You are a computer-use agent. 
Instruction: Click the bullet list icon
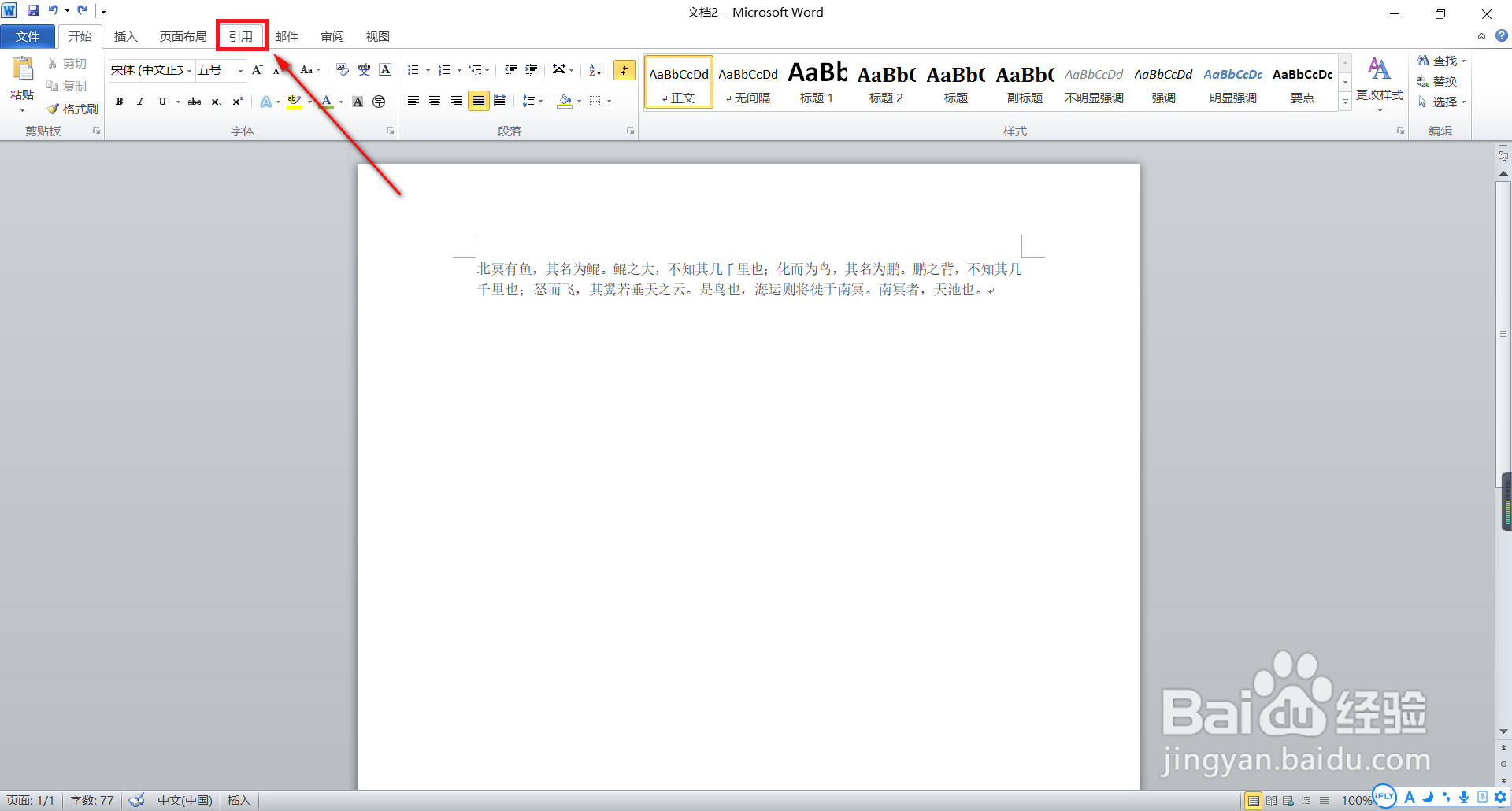[x=413, y=70]
